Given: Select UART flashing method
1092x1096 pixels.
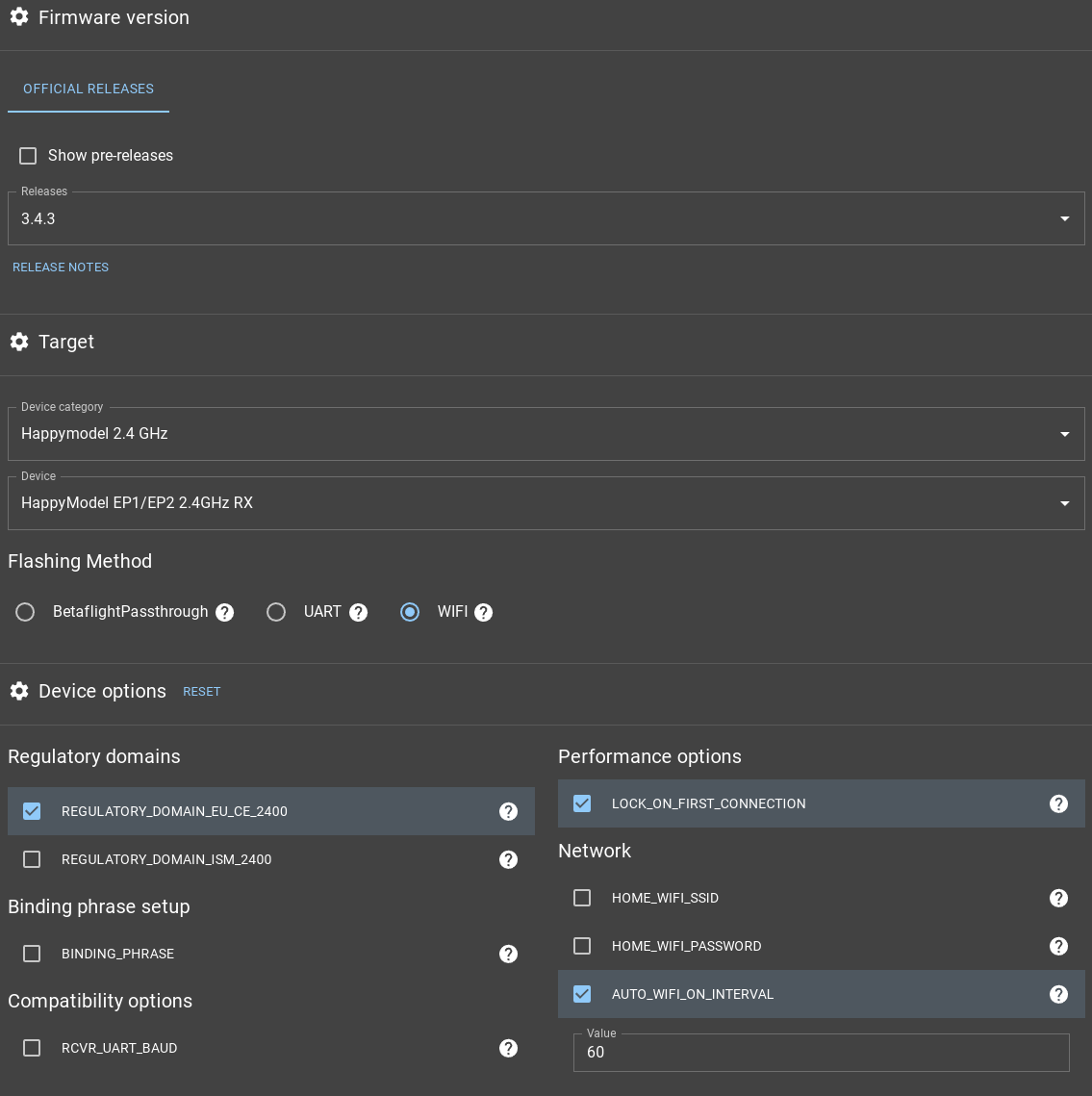Looking at the screenshot, I should click(277, 613).
